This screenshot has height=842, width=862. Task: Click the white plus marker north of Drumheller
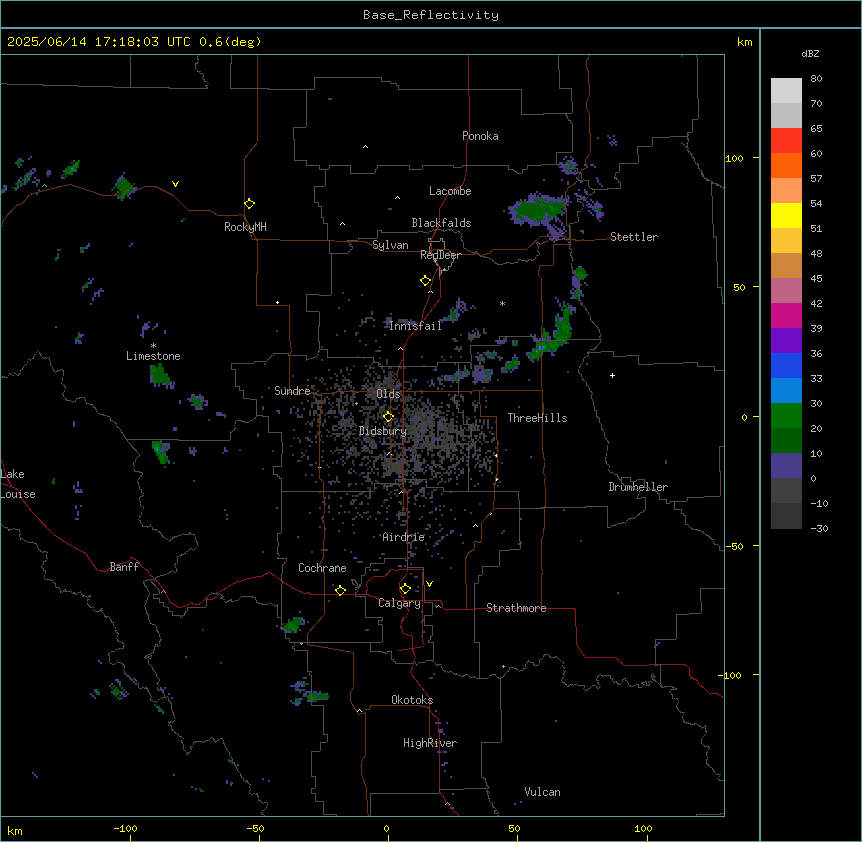[x=612, y=375]
